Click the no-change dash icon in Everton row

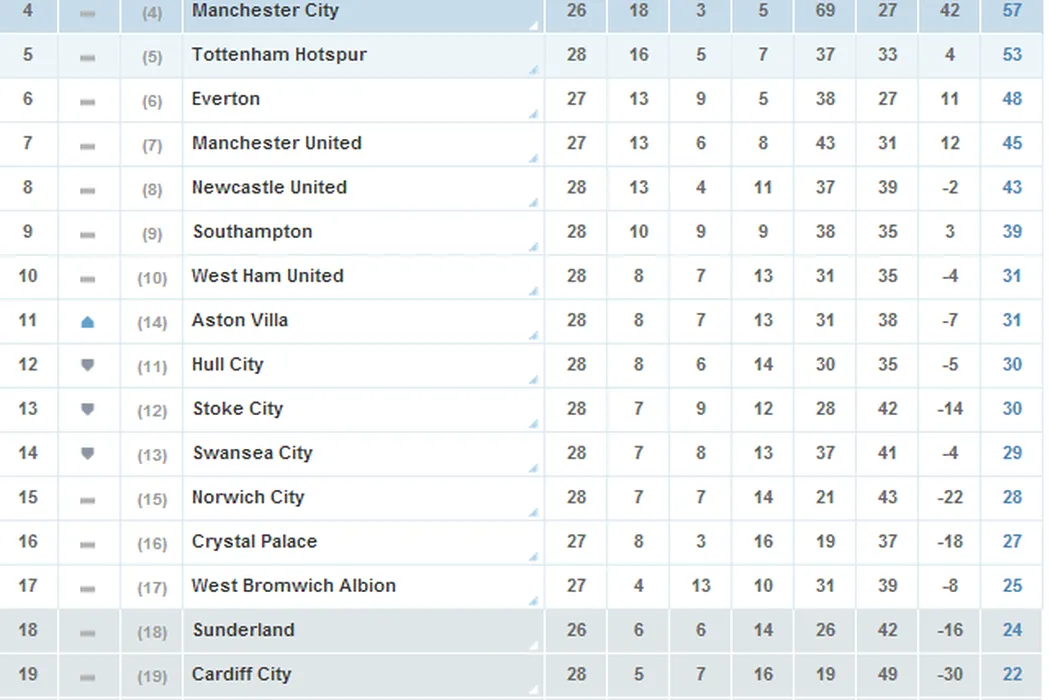[87, 102]
